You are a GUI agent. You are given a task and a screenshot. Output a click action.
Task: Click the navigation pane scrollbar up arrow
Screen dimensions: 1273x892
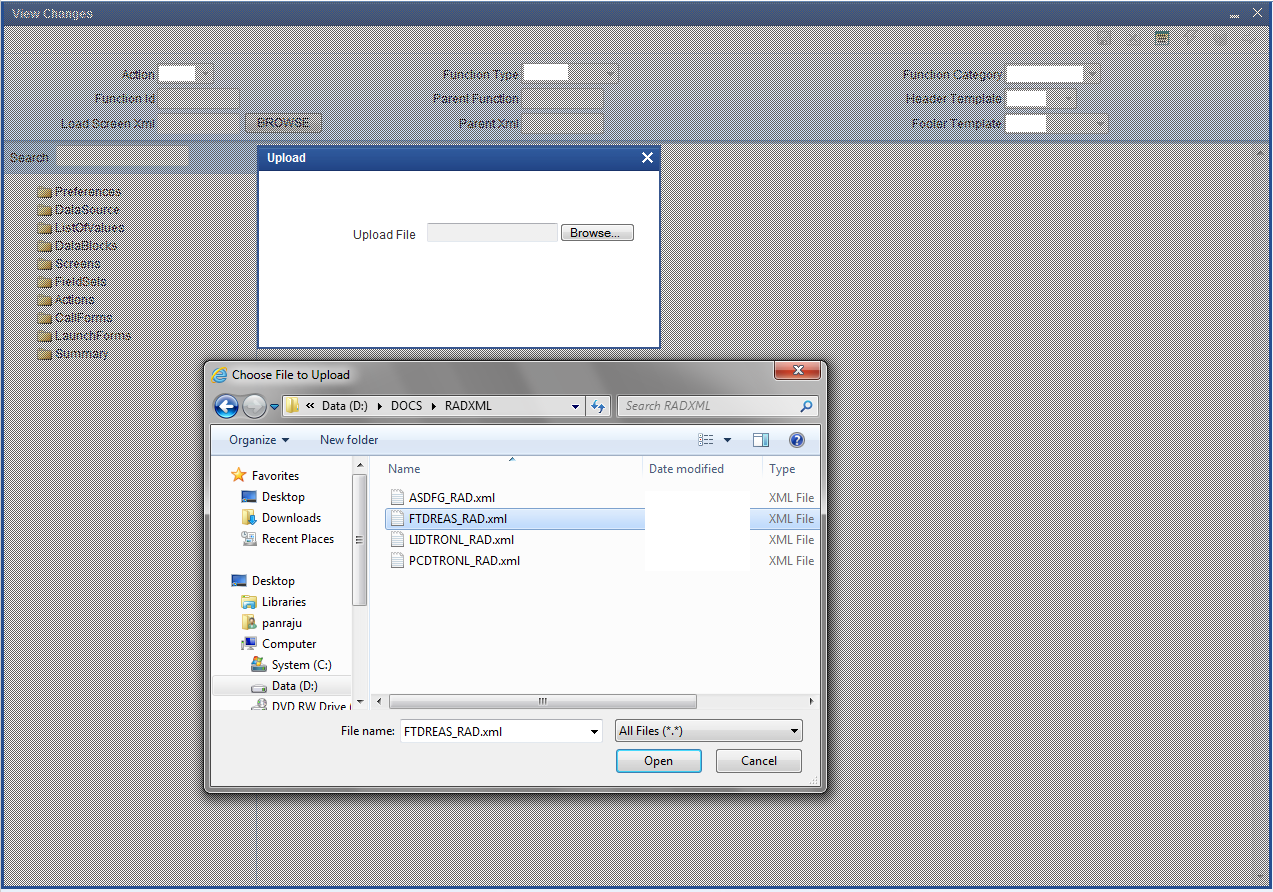(360, 467)
